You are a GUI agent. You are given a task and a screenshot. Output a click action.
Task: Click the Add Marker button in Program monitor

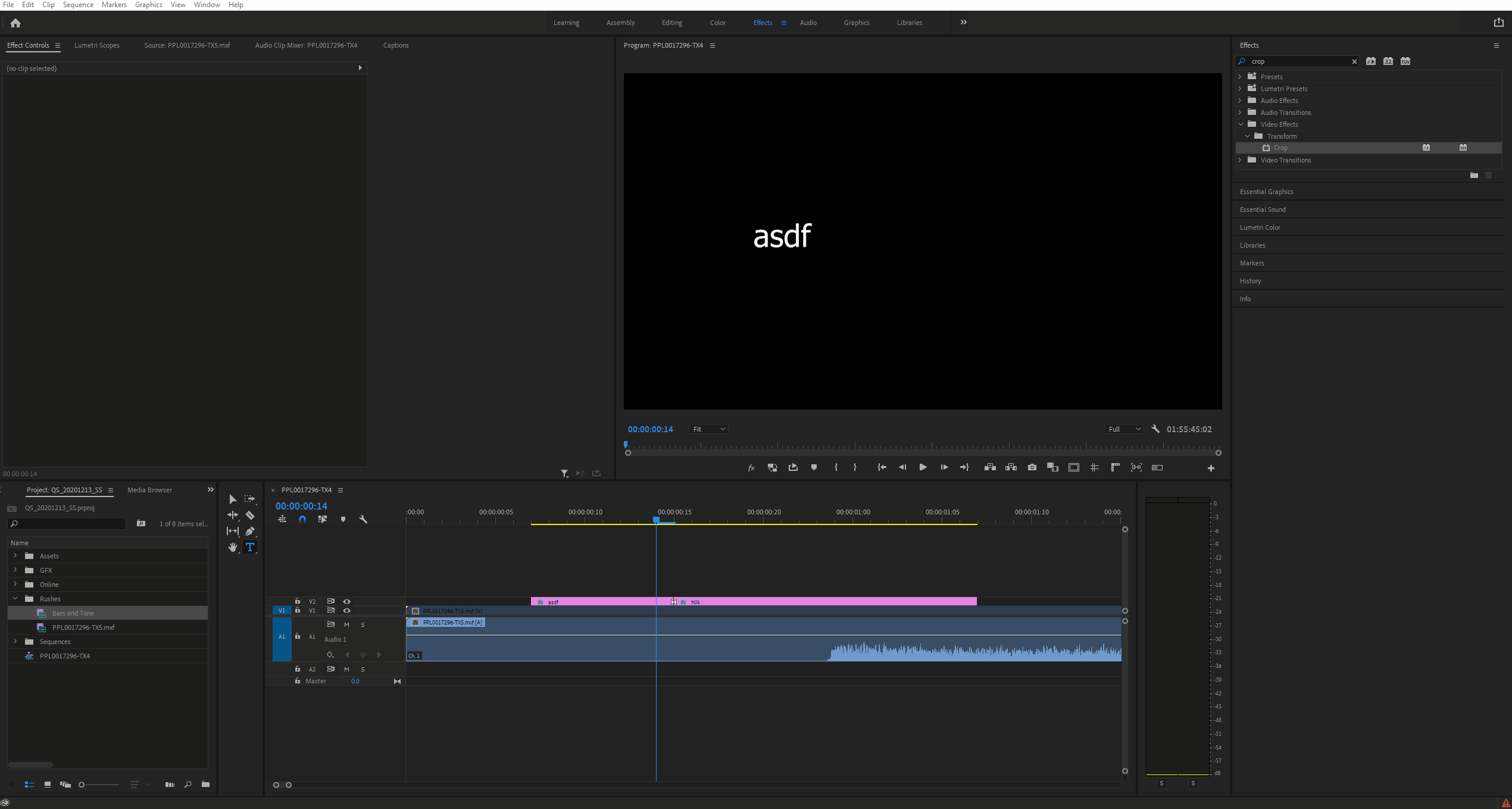click(814, 467)
